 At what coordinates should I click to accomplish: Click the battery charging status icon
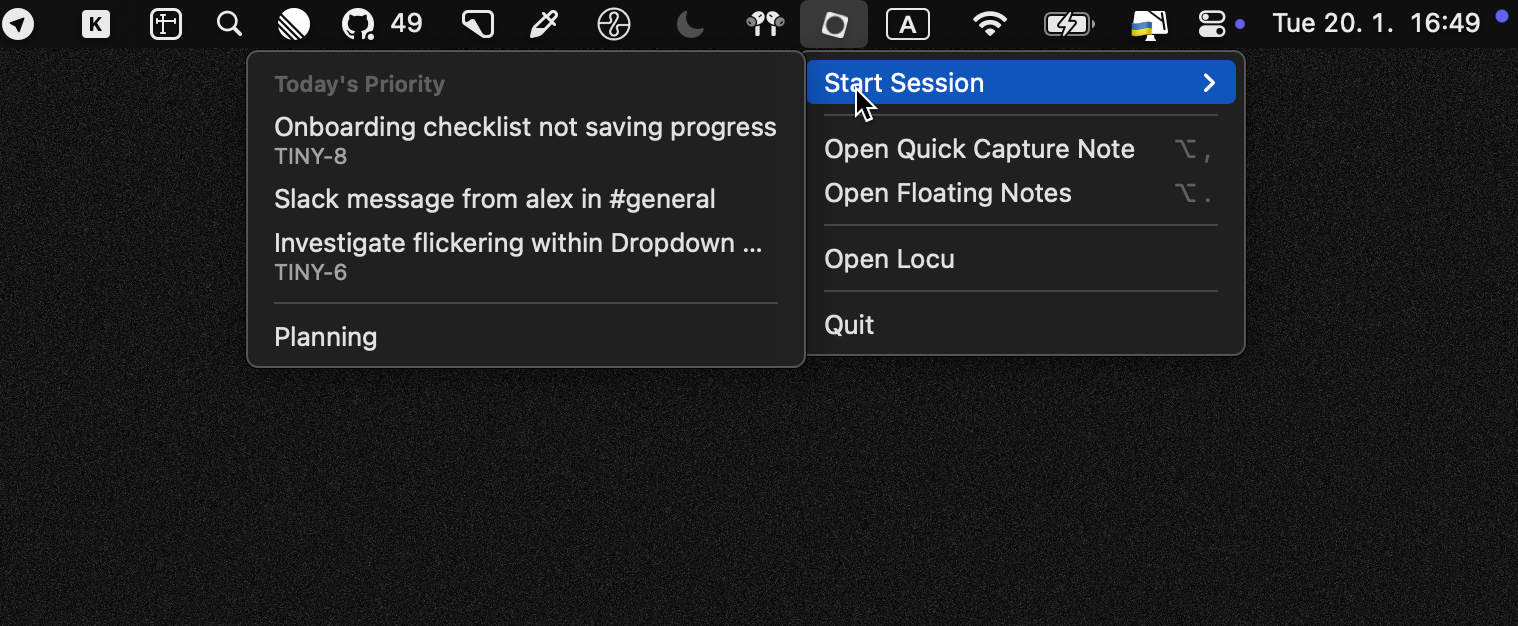point(1068,25)
